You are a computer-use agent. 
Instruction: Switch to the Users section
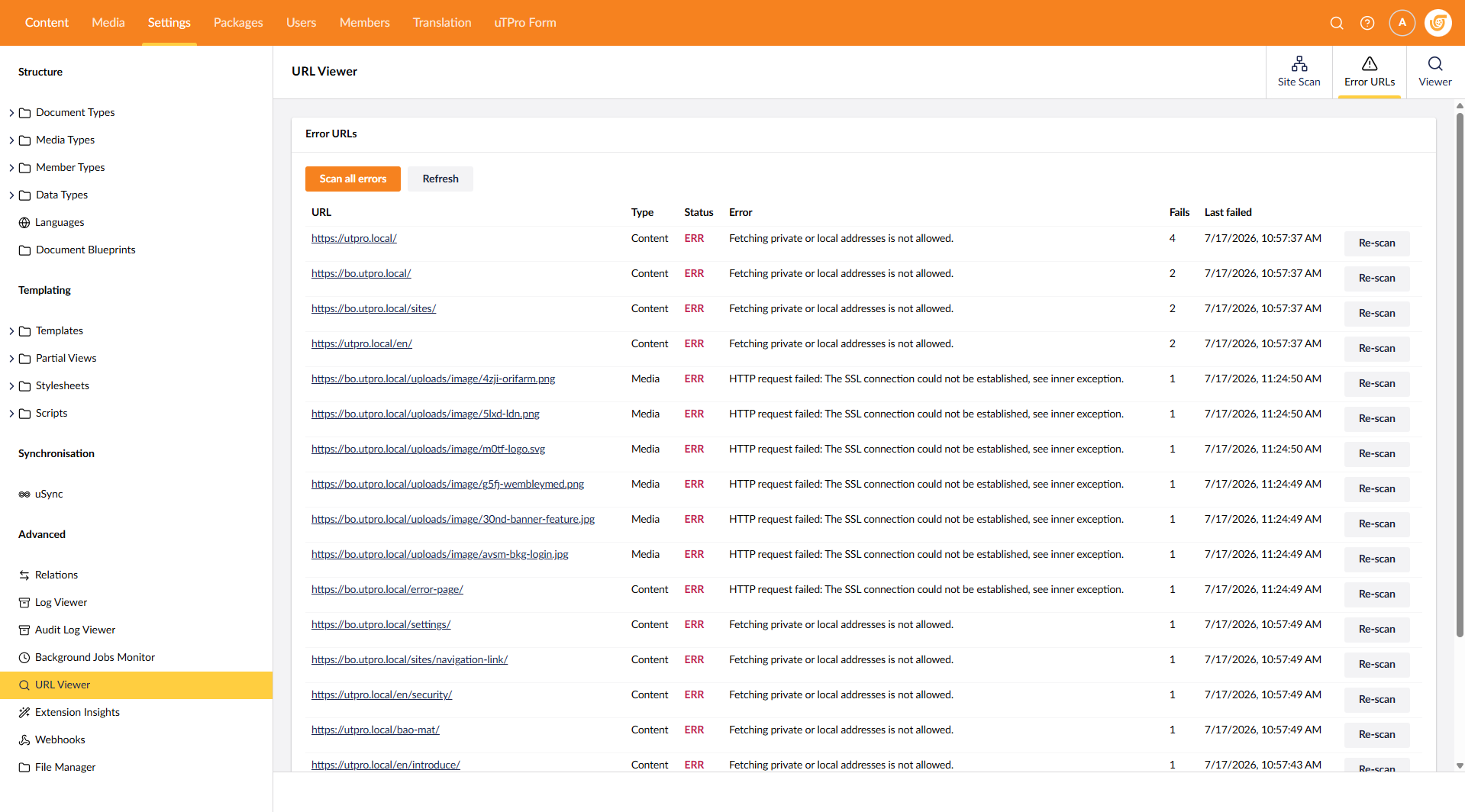301,23
